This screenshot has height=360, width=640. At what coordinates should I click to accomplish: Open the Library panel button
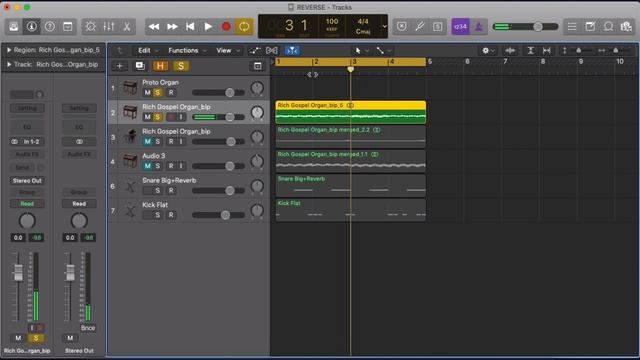click(x=13, y=27)
